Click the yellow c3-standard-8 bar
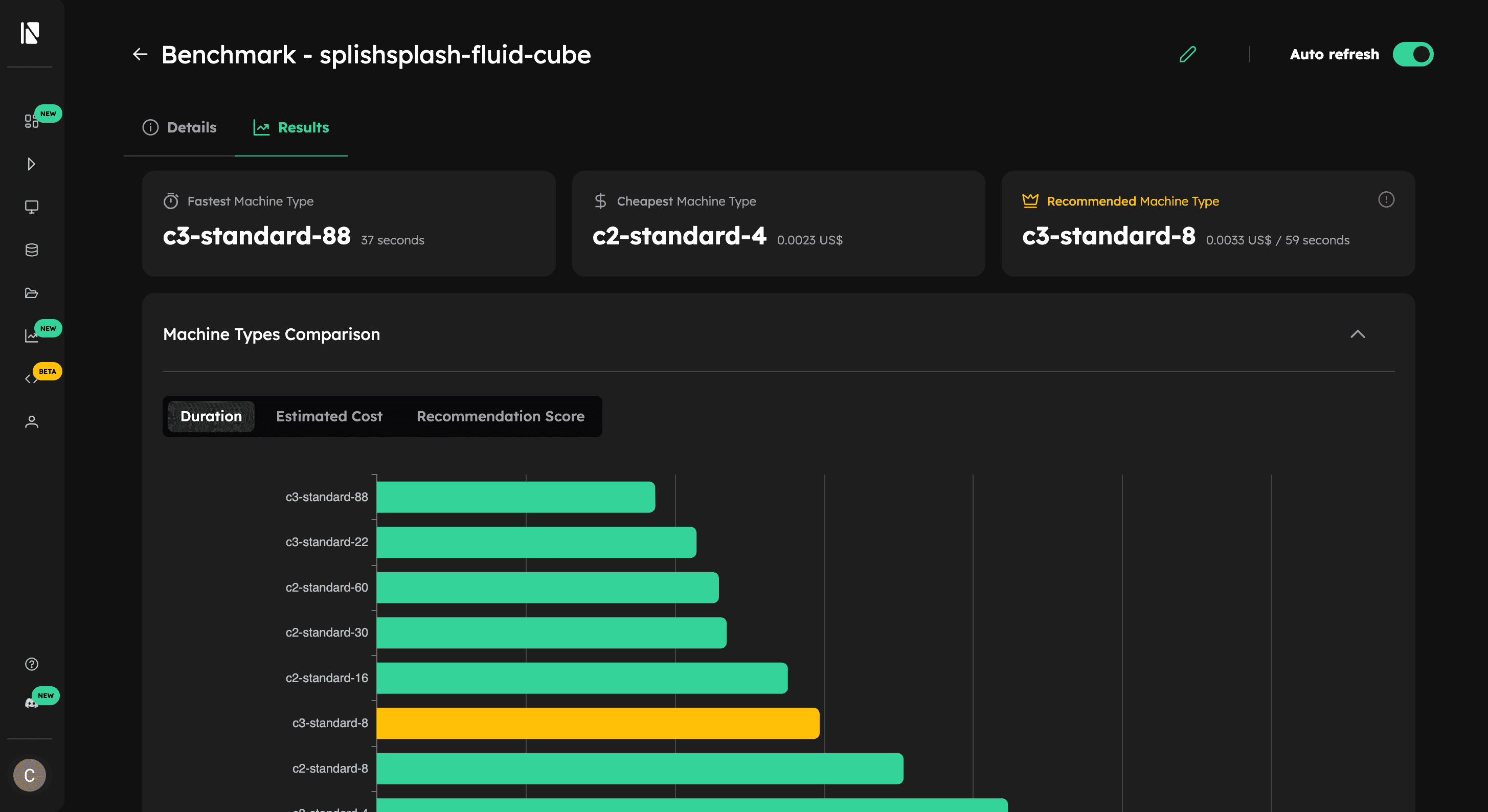1488x812 pixels. [x=597, y=723]
